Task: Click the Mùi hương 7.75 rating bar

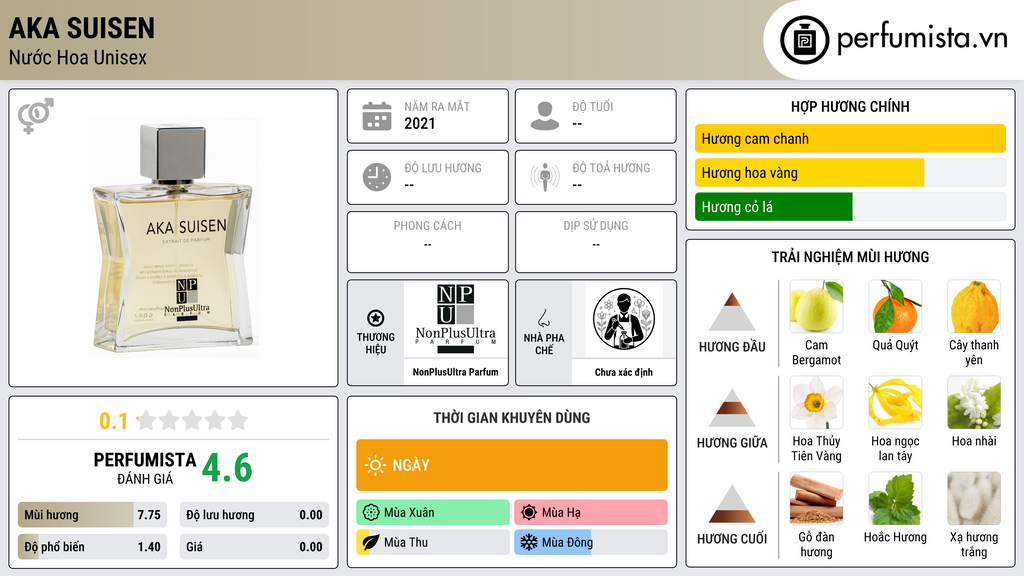Action: point(92,515)
